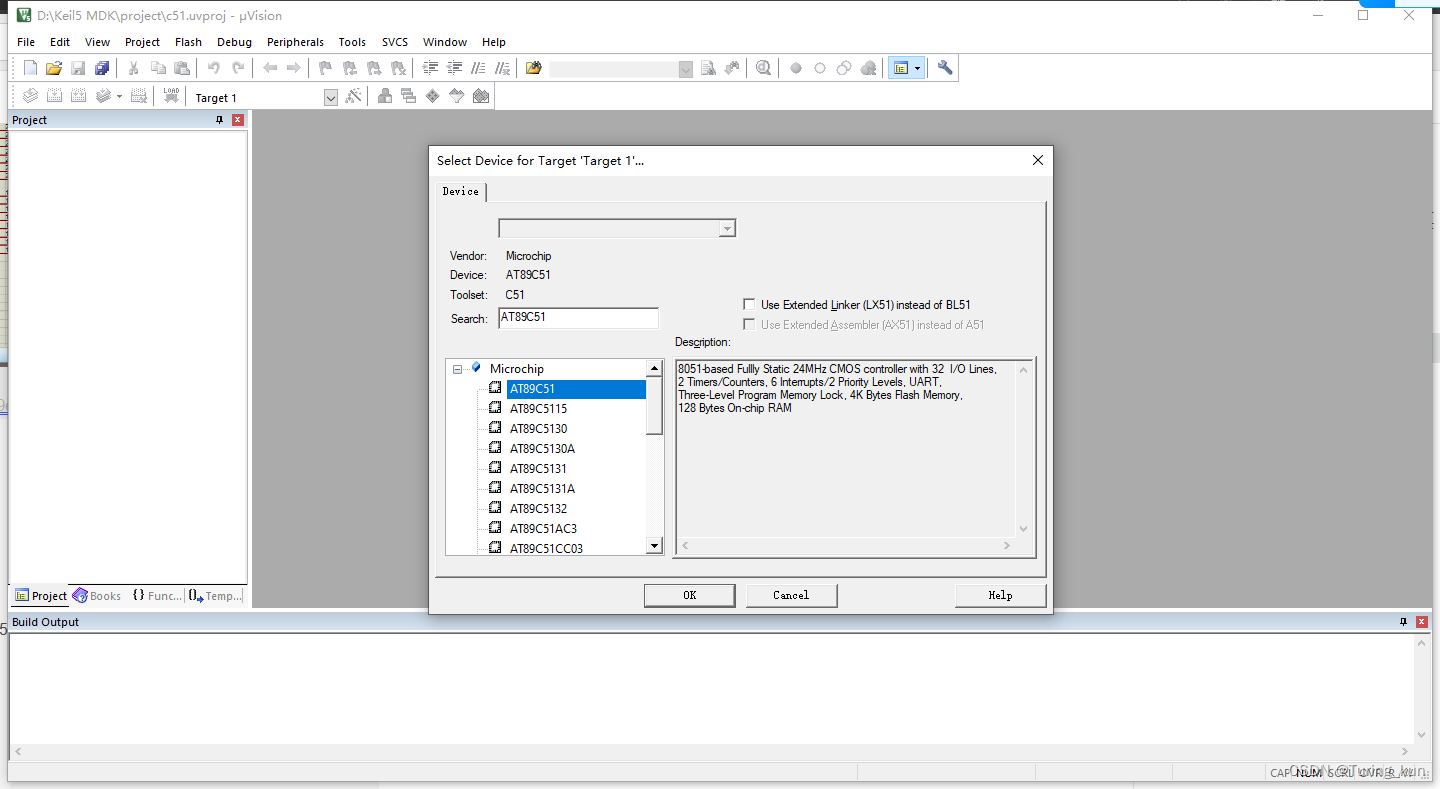Select AT89C51 chip icon in device tree

pyautogui.click(x=494, y=388)
